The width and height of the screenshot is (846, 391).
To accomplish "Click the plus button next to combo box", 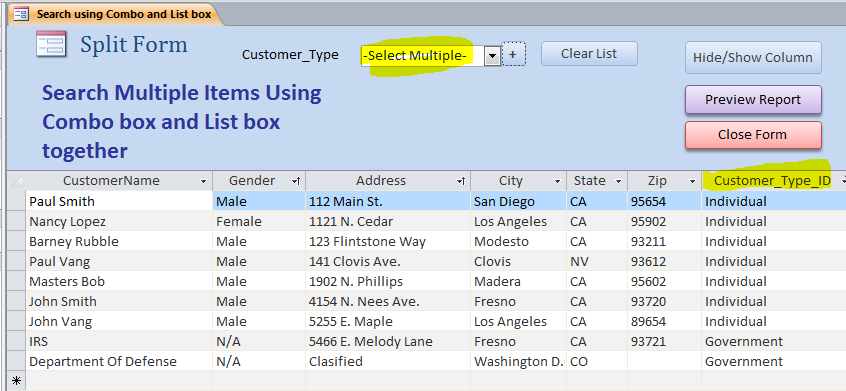I will click(x=513, y=54).
